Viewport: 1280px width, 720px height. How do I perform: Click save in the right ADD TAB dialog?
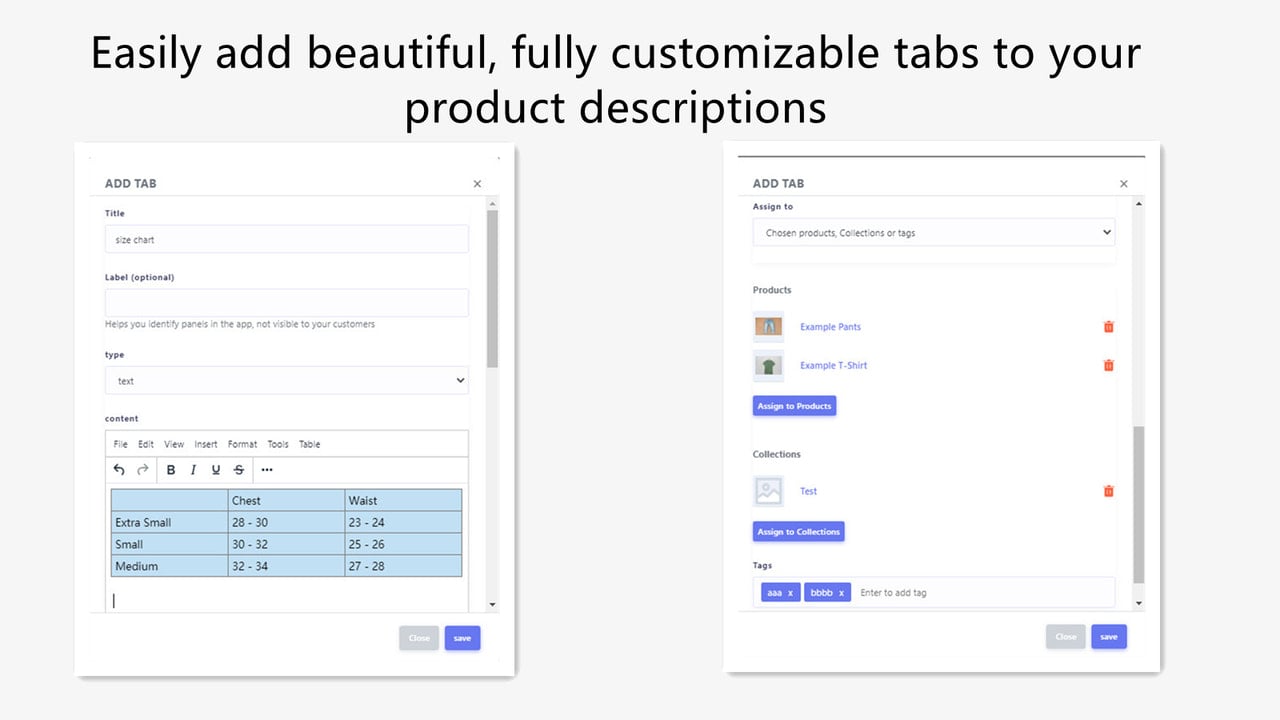(1109, 636)
